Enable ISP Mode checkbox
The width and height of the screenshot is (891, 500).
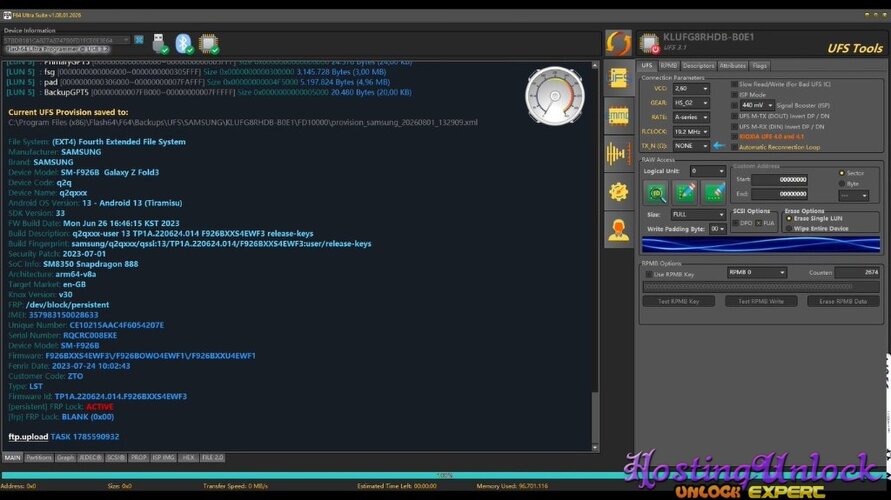tap(734, 95)
